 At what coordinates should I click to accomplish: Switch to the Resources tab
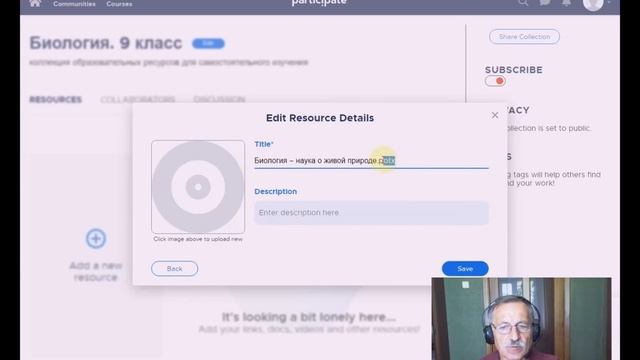[56, 100]
